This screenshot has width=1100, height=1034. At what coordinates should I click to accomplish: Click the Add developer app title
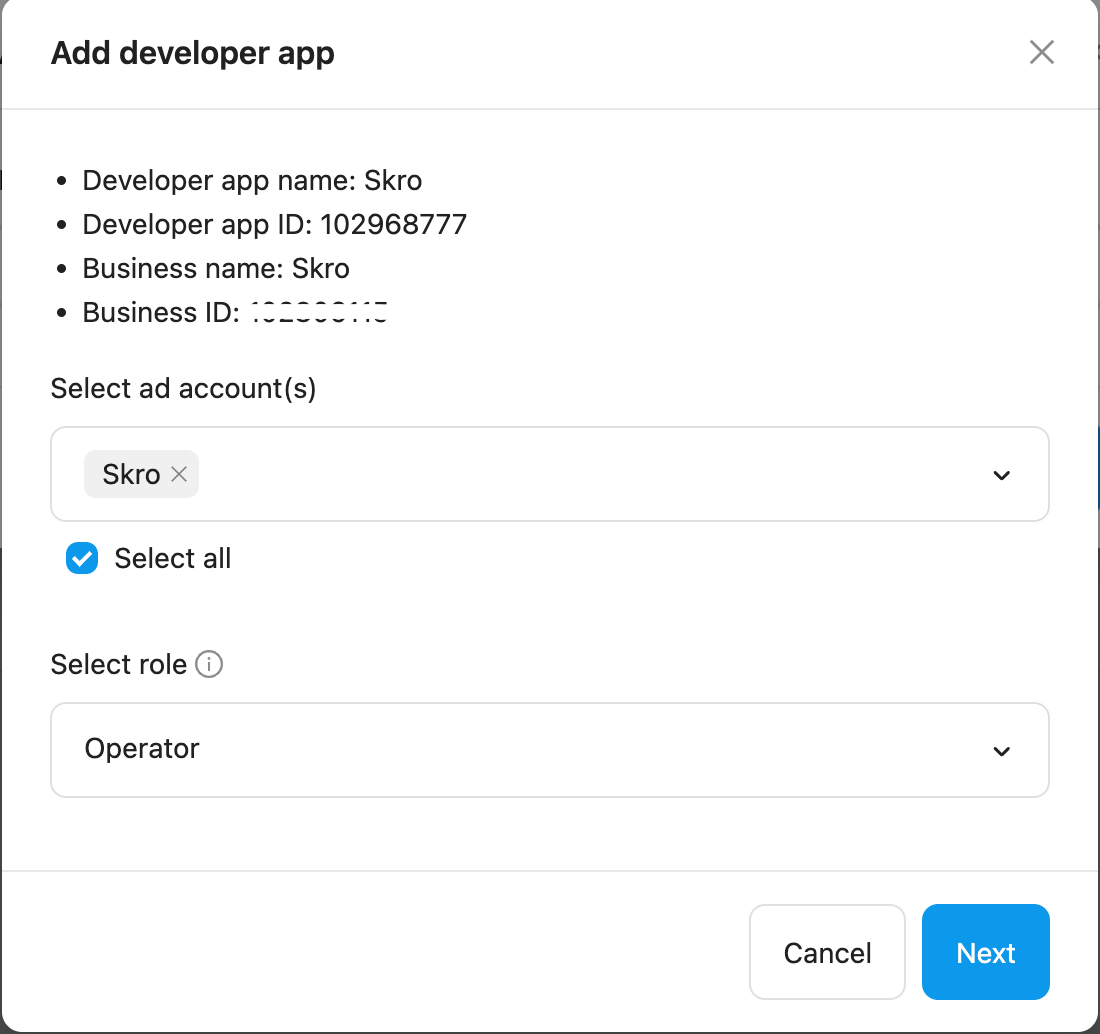[x=193, y=53]
